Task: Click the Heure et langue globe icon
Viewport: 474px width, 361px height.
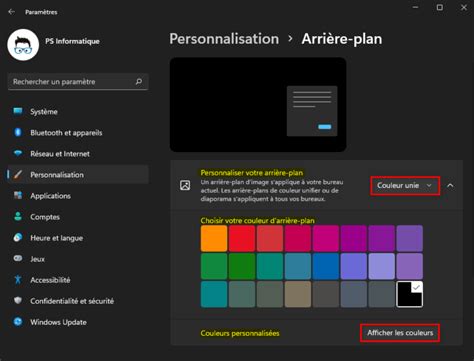Action: point(18,237)
